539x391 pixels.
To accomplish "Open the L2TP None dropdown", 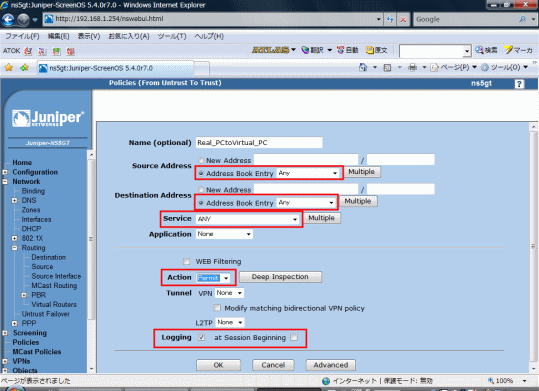I will (x=230, y=323).
